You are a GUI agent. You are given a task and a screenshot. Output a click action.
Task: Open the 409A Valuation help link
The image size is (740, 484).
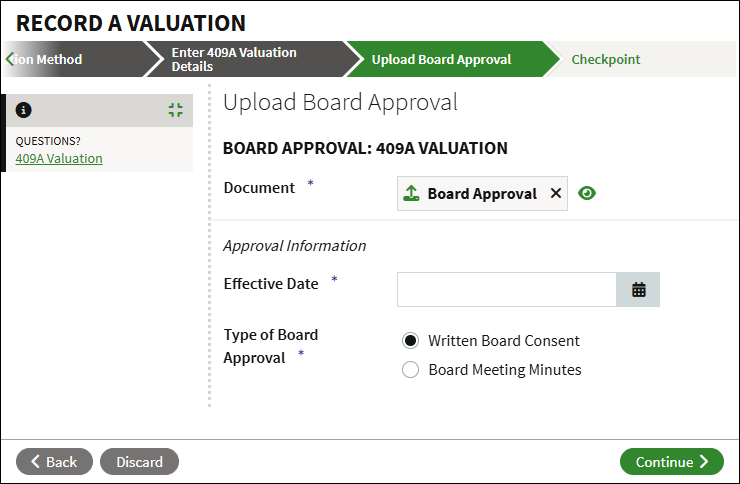pyautogui.click(x=59, y=159)
